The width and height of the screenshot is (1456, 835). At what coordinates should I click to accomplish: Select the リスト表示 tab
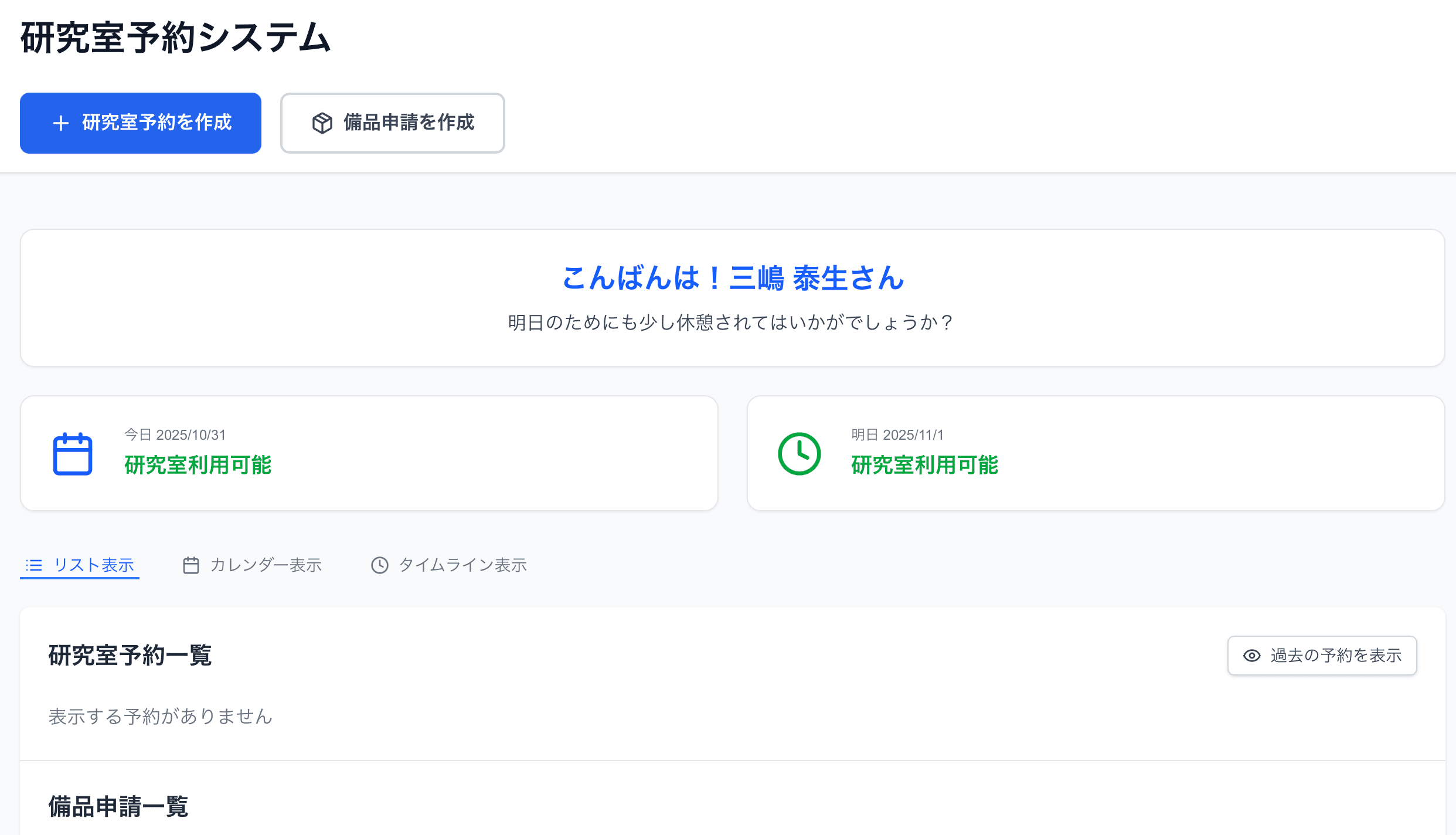pyautogui.click(x=79, y=565)
